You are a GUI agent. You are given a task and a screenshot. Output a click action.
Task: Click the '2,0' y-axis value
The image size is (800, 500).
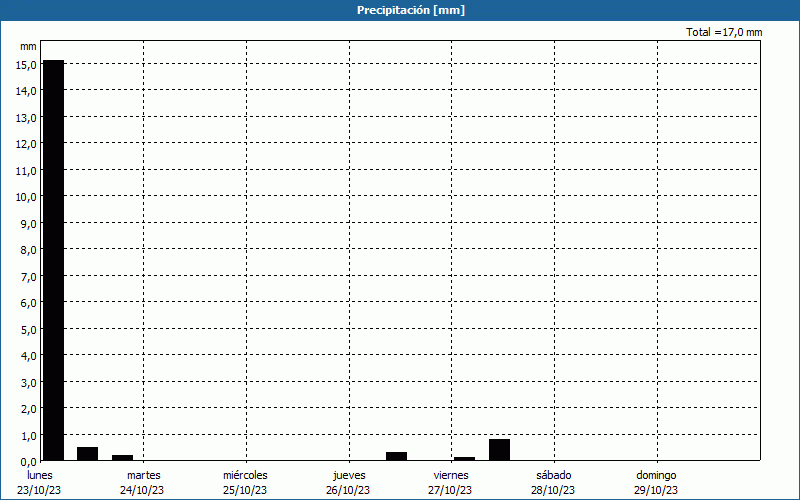tap(28, 409)
